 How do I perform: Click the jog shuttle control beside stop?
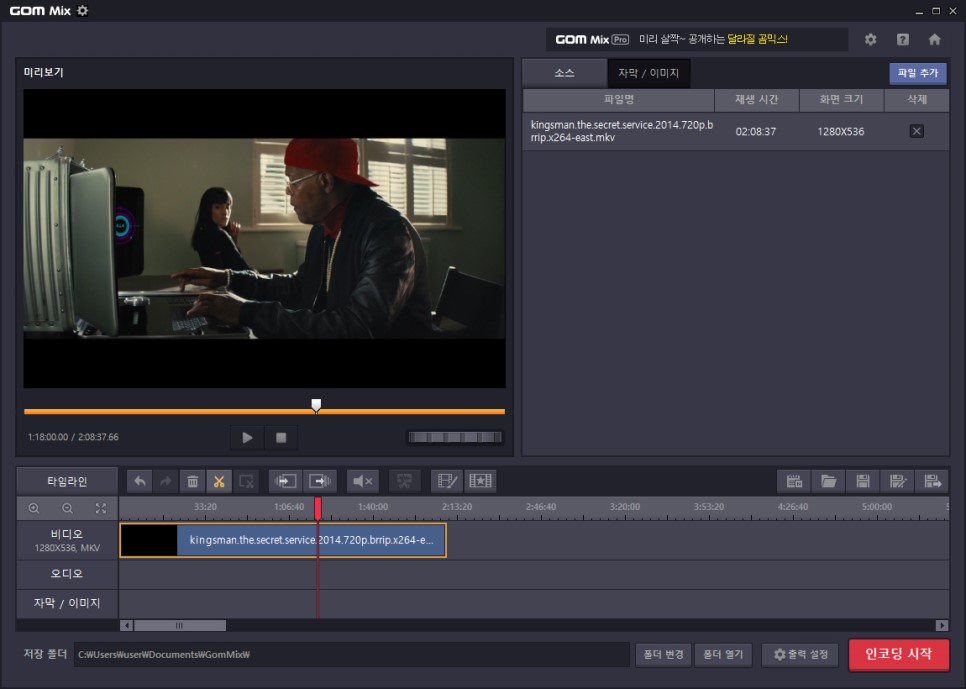455,438
